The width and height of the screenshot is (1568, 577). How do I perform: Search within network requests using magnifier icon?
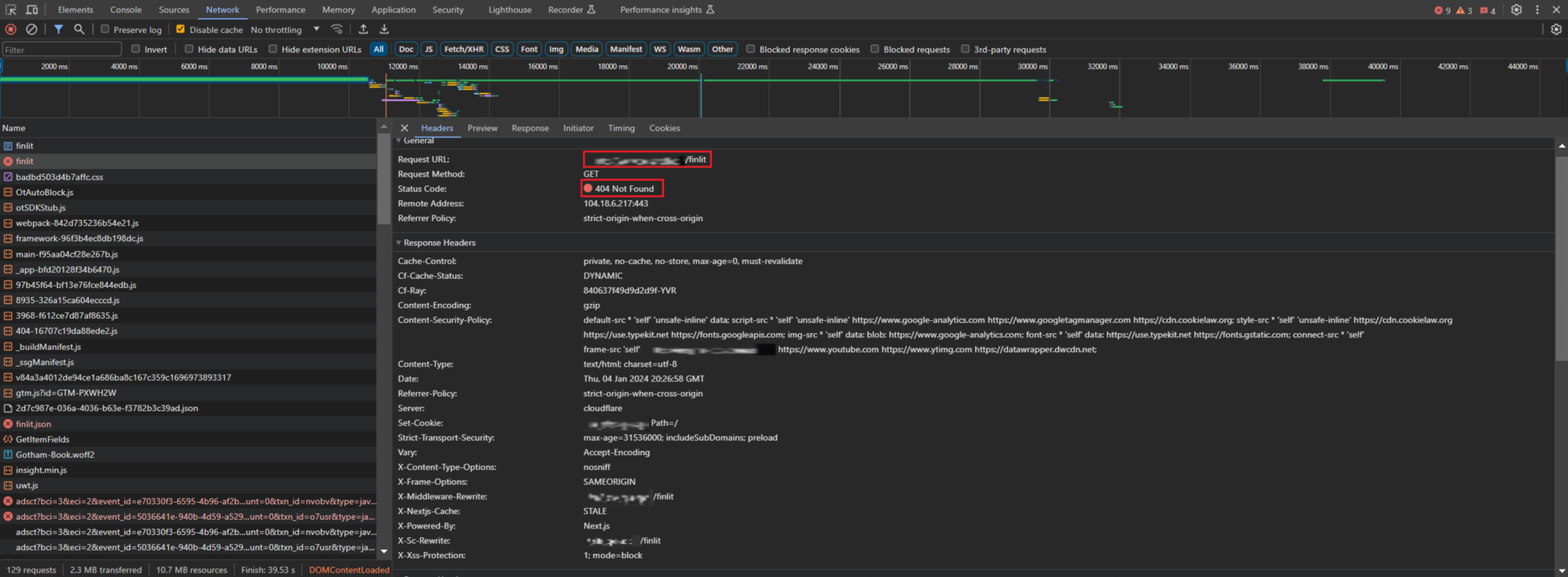(79, 29)
